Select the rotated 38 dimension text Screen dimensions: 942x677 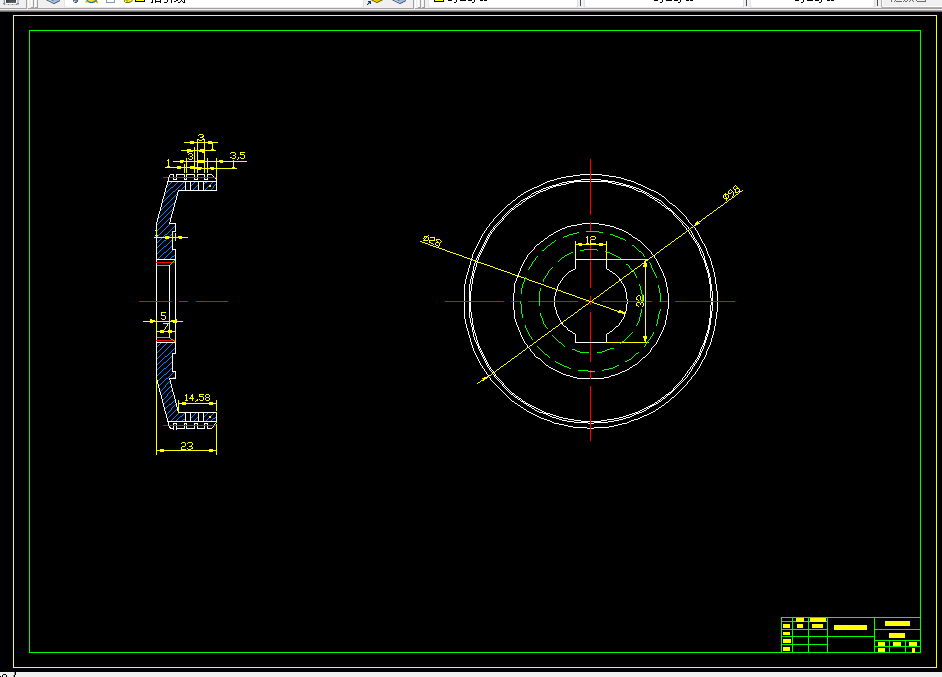pos(640,300)
